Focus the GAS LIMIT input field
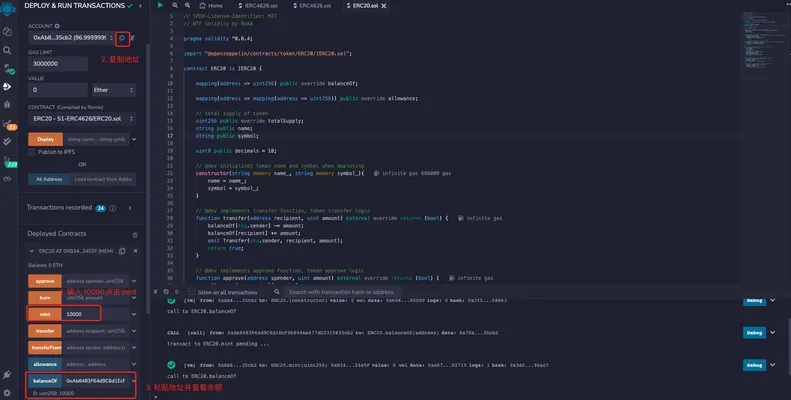Screen dimensions: 791x400 click(58, 64)
